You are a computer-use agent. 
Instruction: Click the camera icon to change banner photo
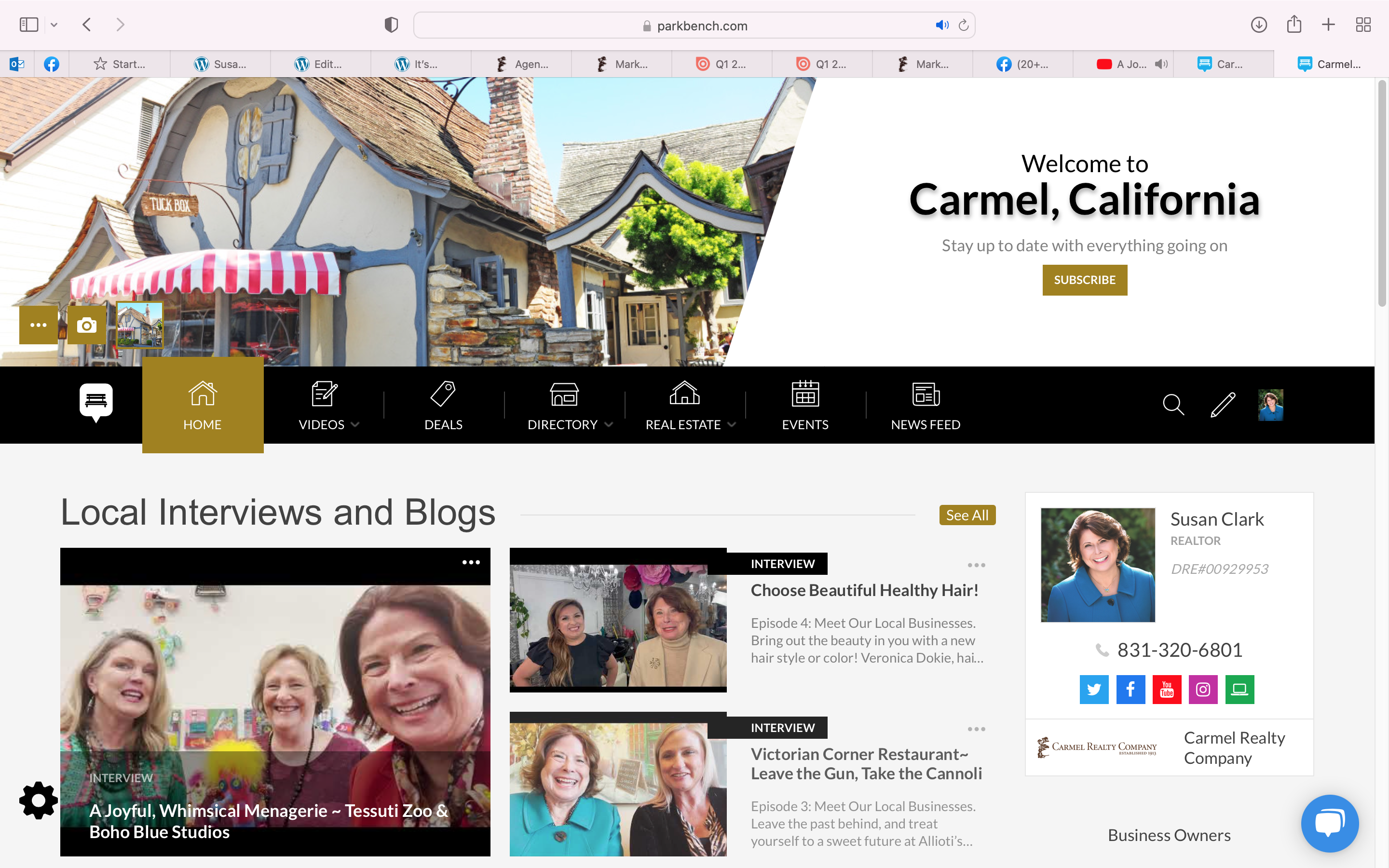87,325
